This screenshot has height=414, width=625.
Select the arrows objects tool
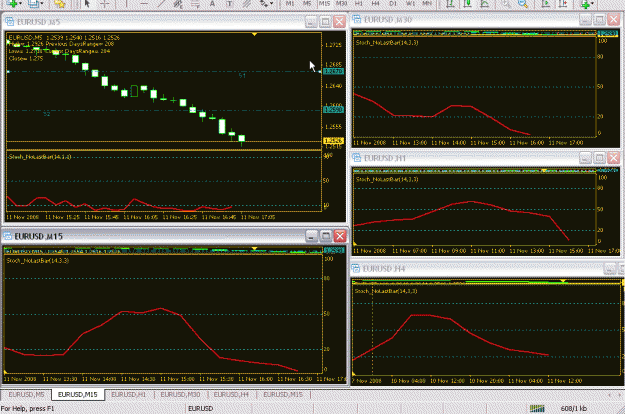coord(264,4)
